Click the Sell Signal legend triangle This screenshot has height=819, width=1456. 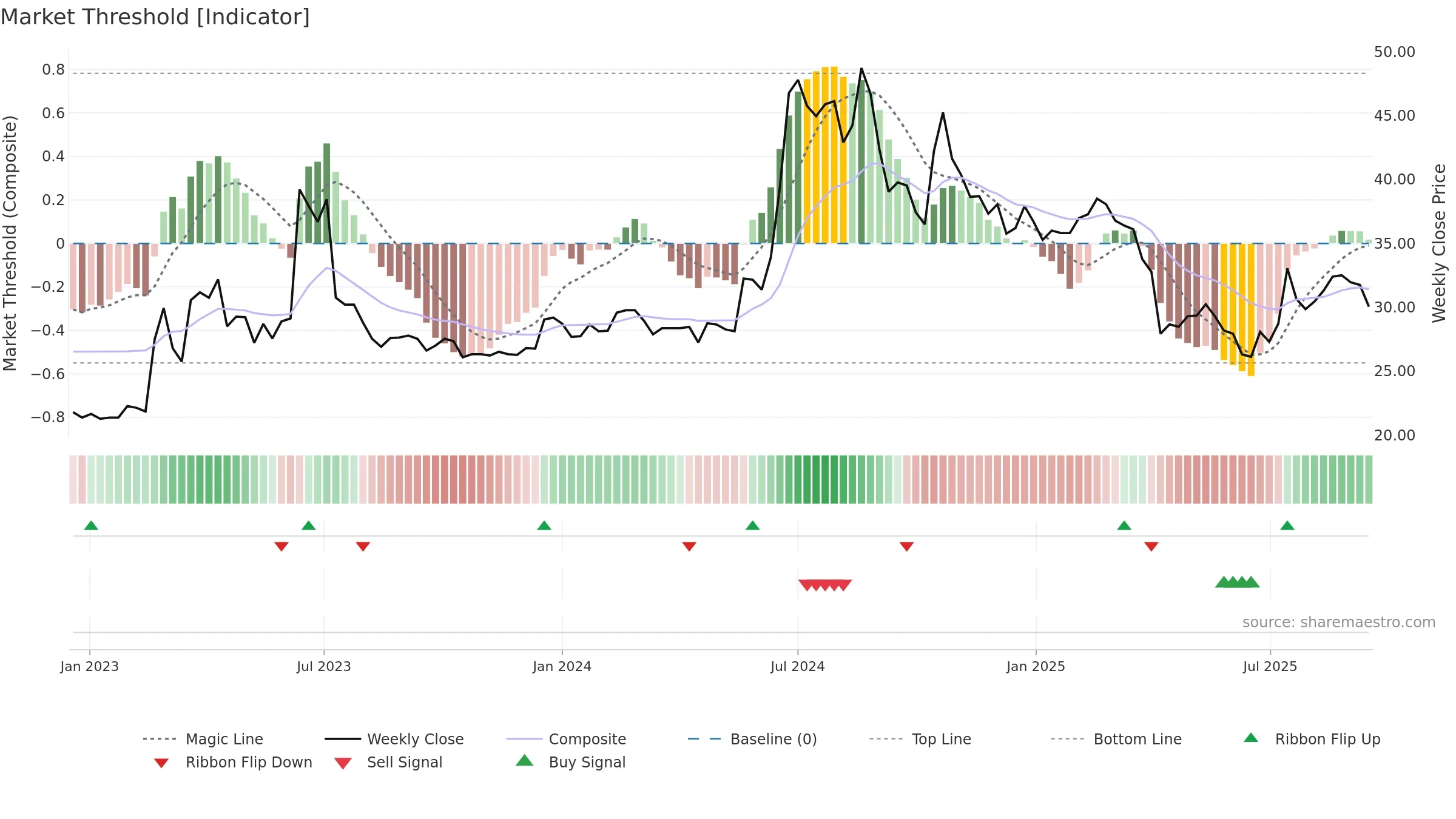tap(343, 763)
